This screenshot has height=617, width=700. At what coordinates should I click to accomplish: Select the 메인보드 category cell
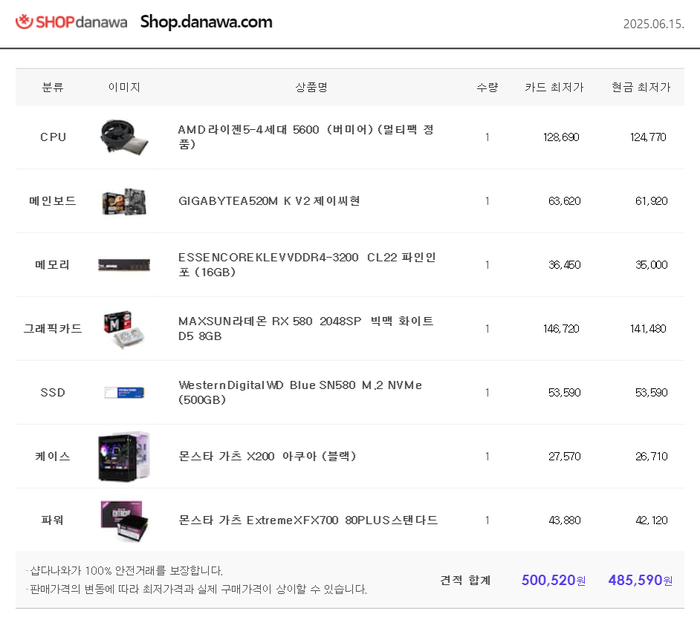53,201
